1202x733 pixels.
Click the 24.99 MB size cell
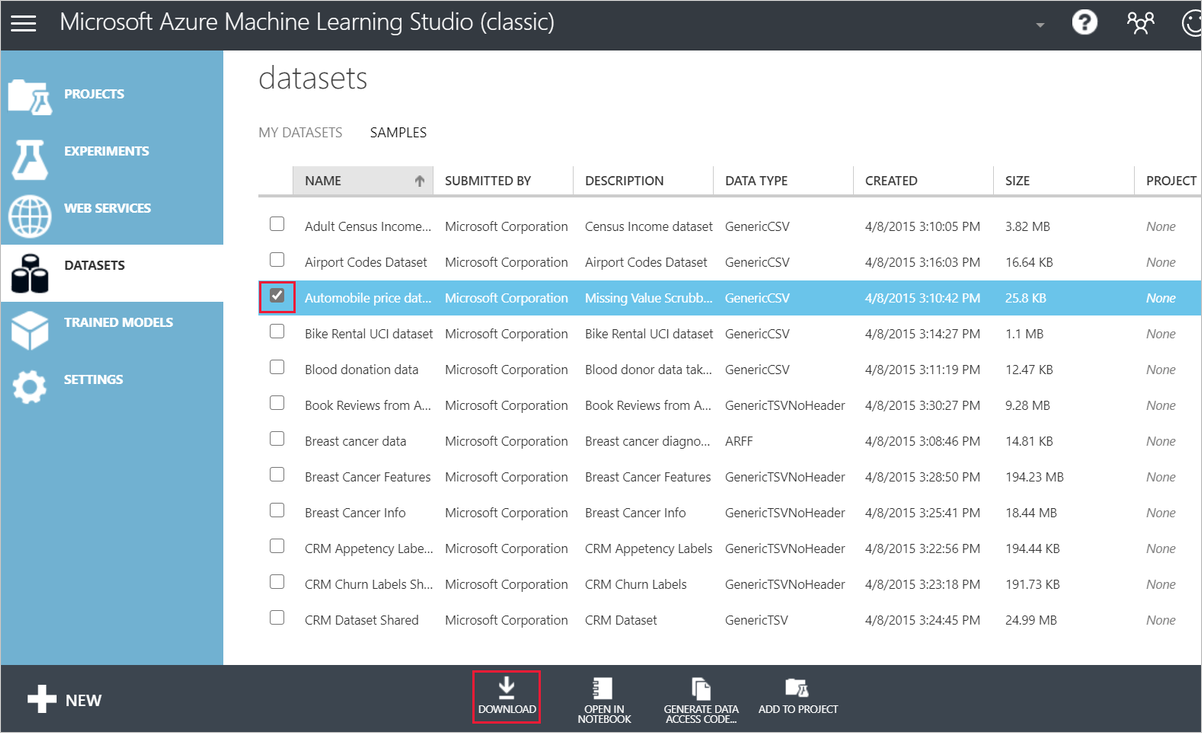click(x=1031, y=620)
